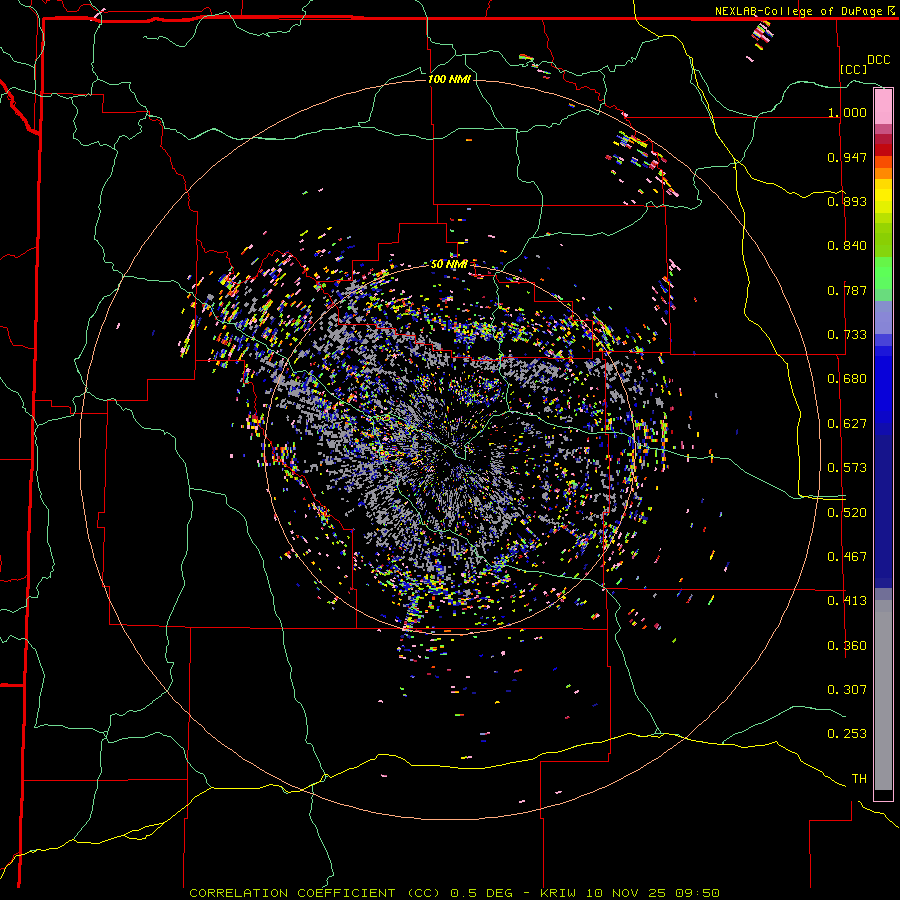900x900 pixels.
Task: Select the 0.573 scale value
Action: click(847, 468)
